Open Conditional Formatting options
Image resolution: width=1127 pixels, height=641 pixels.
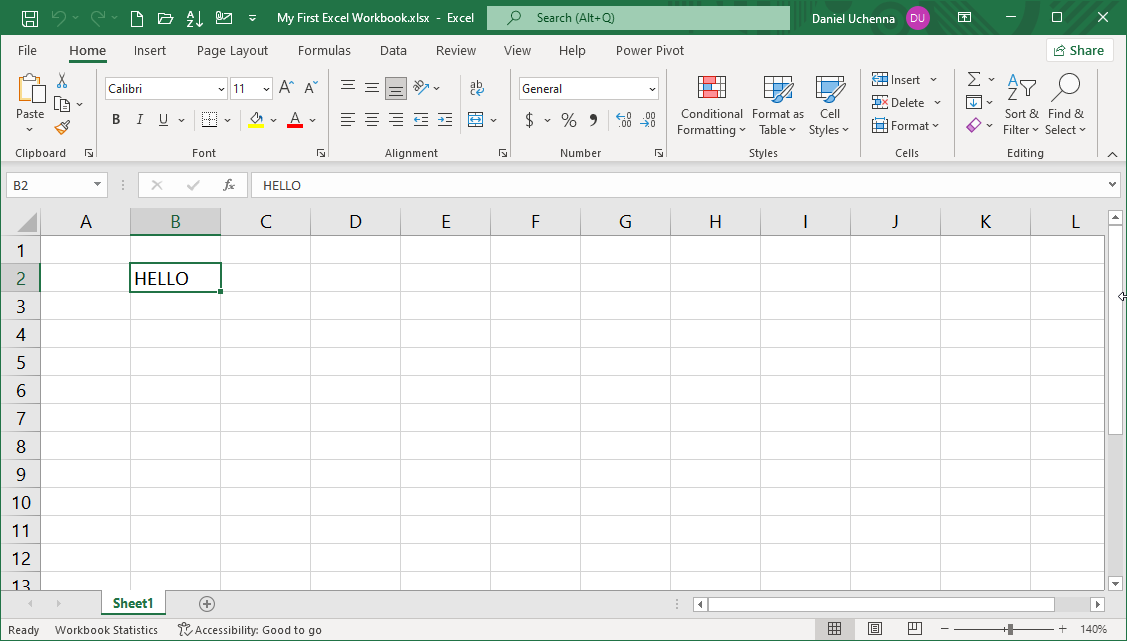pos(711,104)
